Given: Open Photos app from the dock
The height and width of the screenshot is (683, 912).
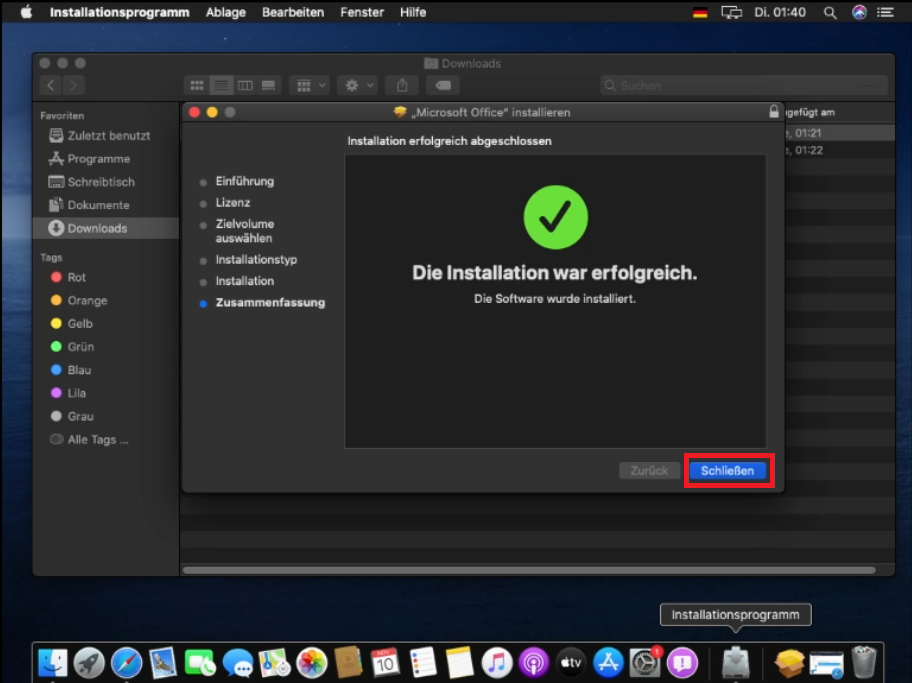Looking at the screenshot, I should point(312,662).
